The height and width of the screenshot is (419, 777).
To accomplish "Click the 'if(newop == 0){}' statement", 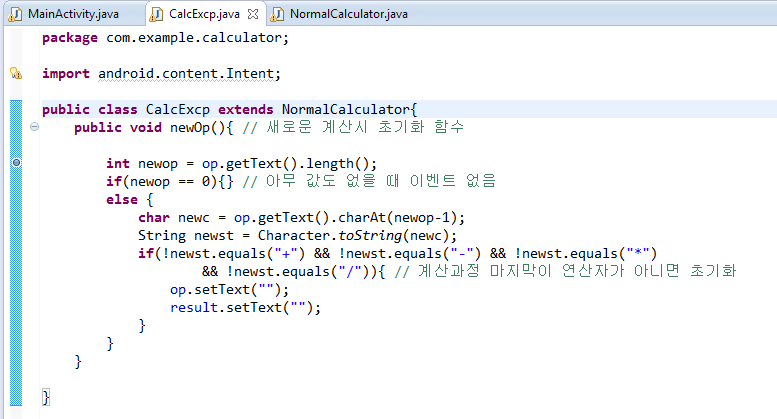I will tap(169, 181).
